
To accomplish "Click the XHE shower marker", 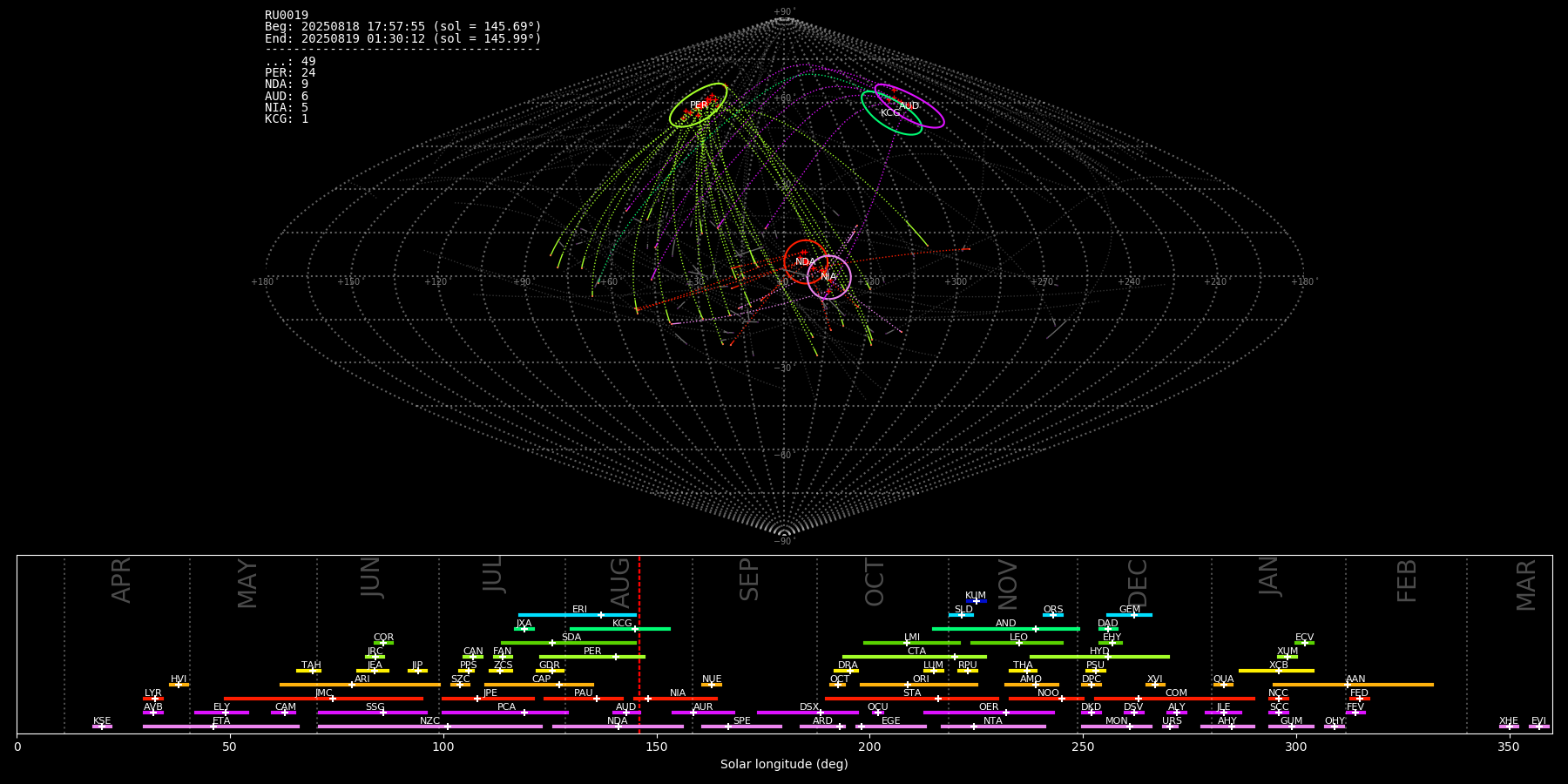I will [1509, 727].
